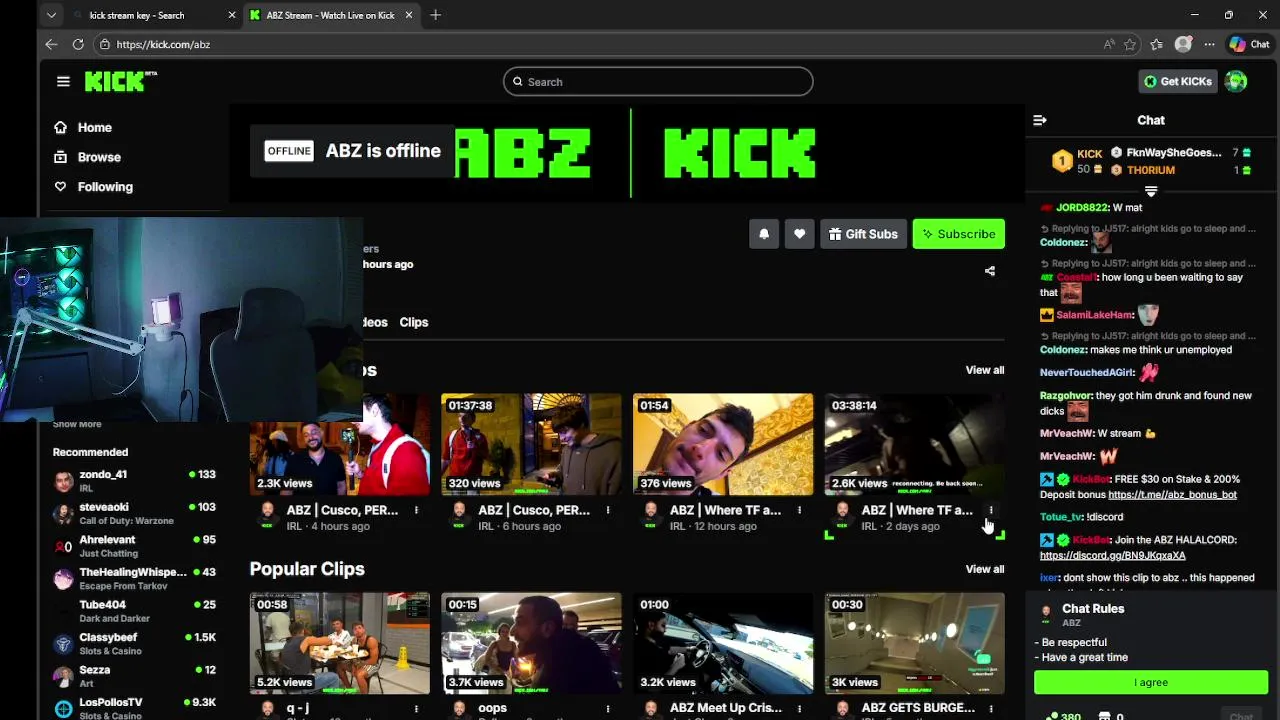Play the 01:54 video thumbnail
The width and height of the screenshot is (1280, 720).
(x=723, y=444)
